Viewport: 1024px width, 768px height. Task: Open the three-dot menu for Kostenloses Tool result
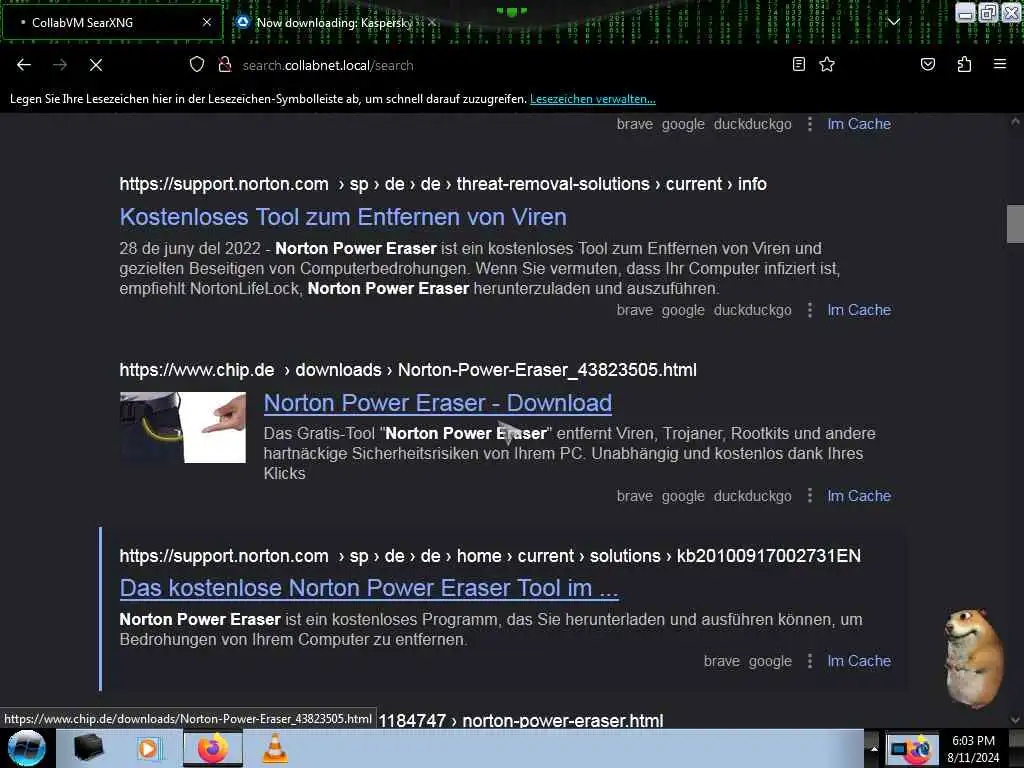click(810, 310)
